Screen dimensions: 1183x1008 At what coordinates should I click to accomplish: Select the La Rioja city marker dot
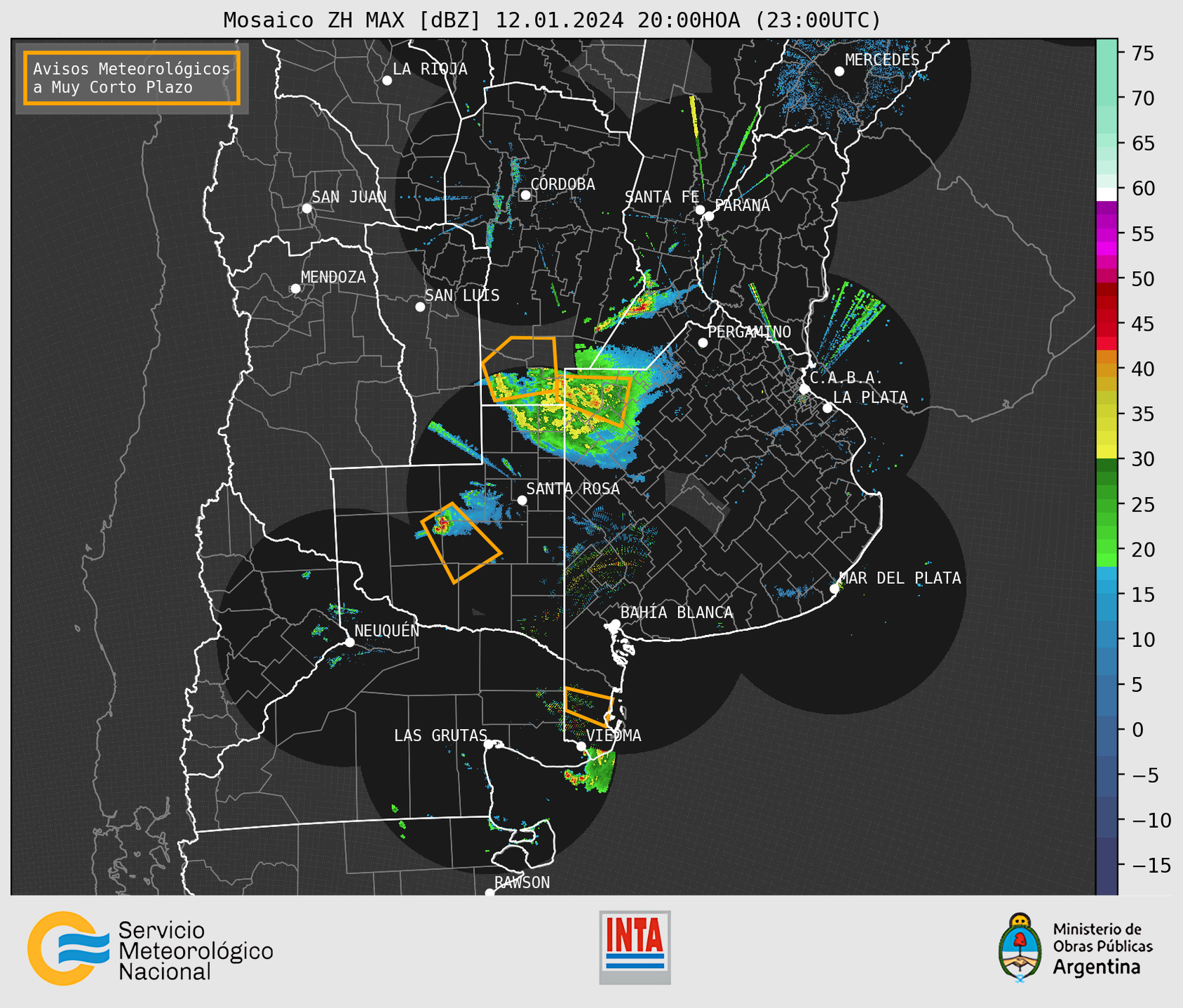(387, 81)
